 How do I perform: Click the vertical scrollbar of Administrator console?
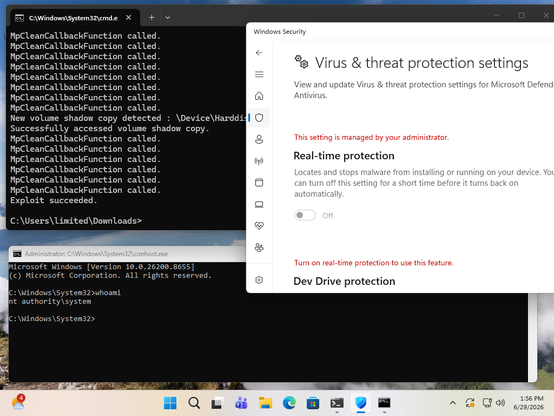(532, 338)
